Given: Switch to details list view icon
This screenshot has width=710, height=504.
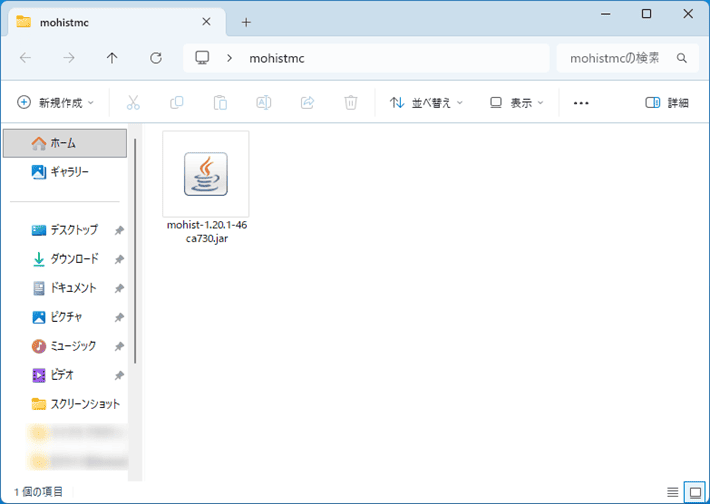Looking at the screenshot, I should coord(672,491).
